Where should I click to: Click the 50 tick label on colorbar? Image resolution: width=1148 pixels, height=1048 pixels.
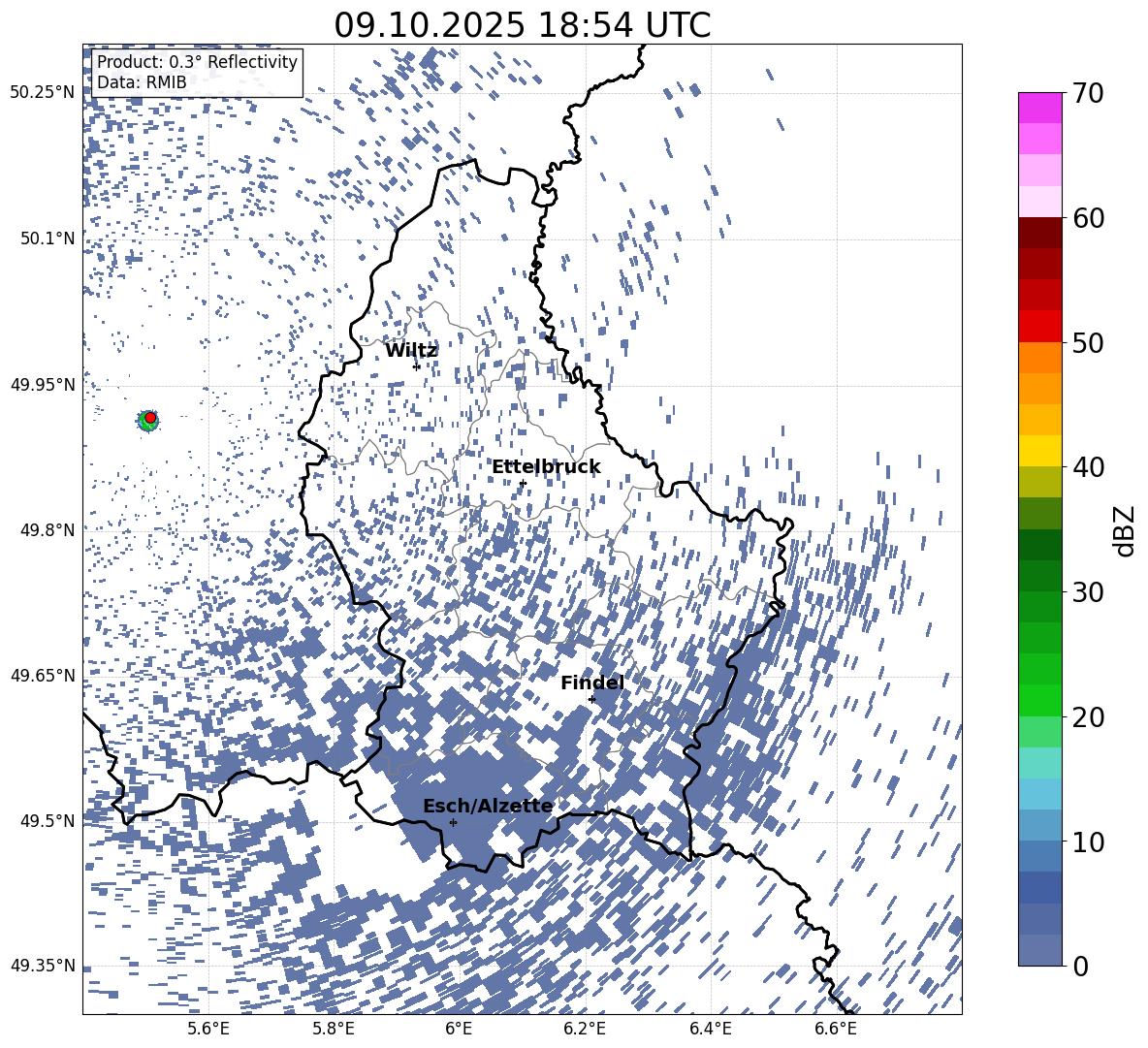tap(1088, 342)
